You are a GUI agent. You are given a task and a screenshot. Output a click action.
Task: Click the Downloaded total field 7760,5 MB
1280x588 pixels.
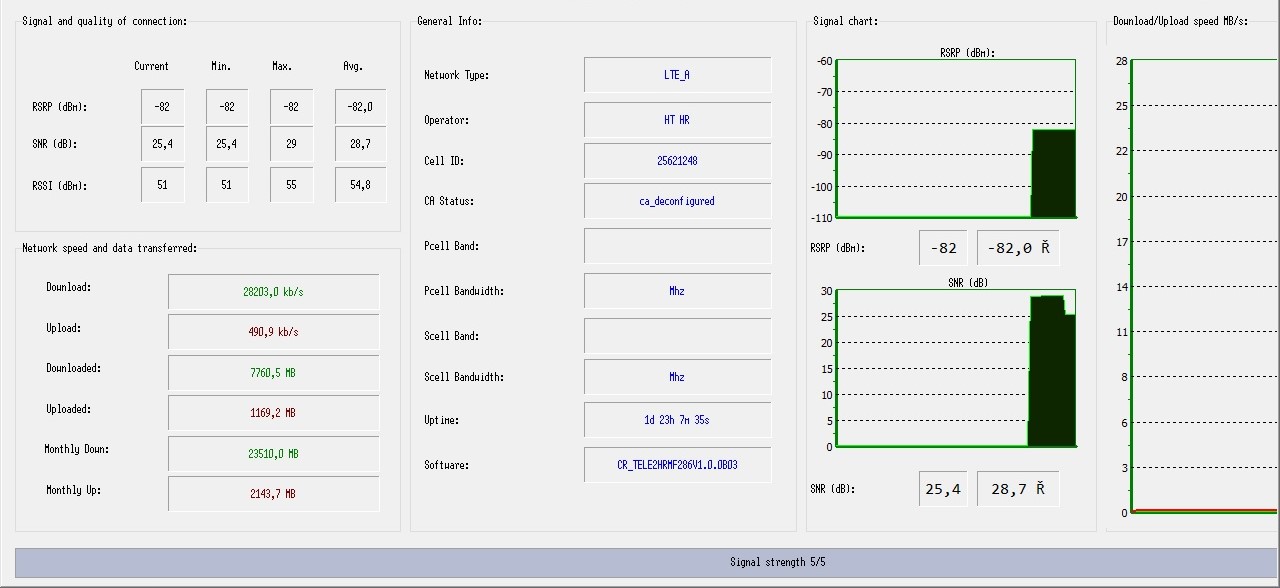point(273,373)
